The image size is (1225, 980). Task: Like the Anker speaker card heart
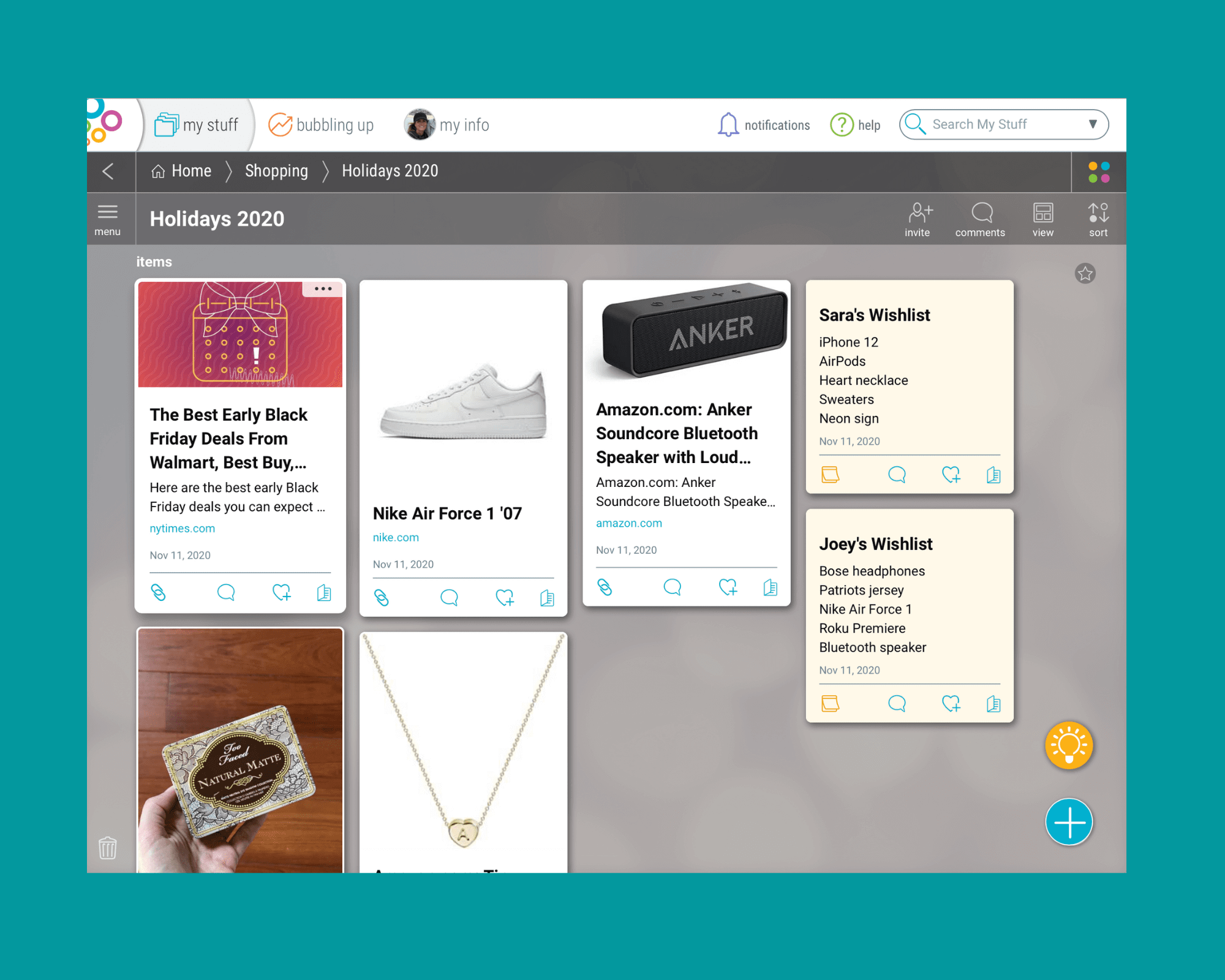pos(727,587)
